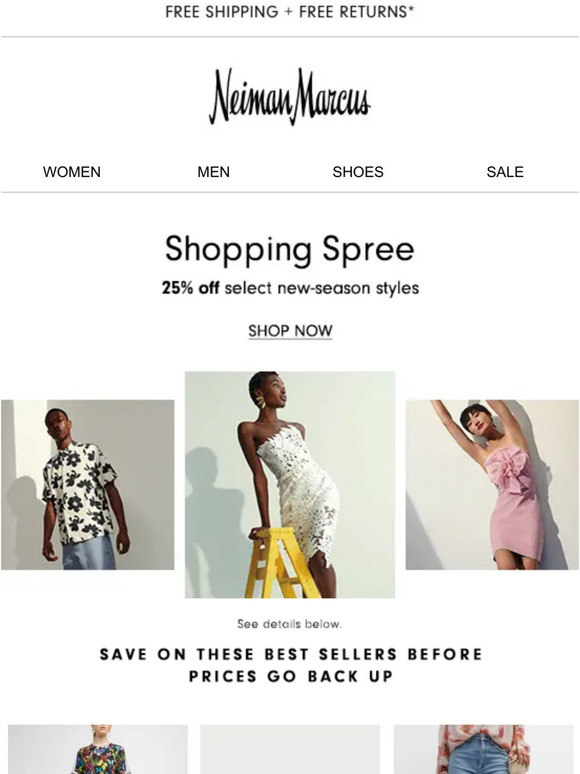Image resolution: width=580 pixels, height=774 pixels.
Task: Open the SALE section
Action: tap(505, 172)
